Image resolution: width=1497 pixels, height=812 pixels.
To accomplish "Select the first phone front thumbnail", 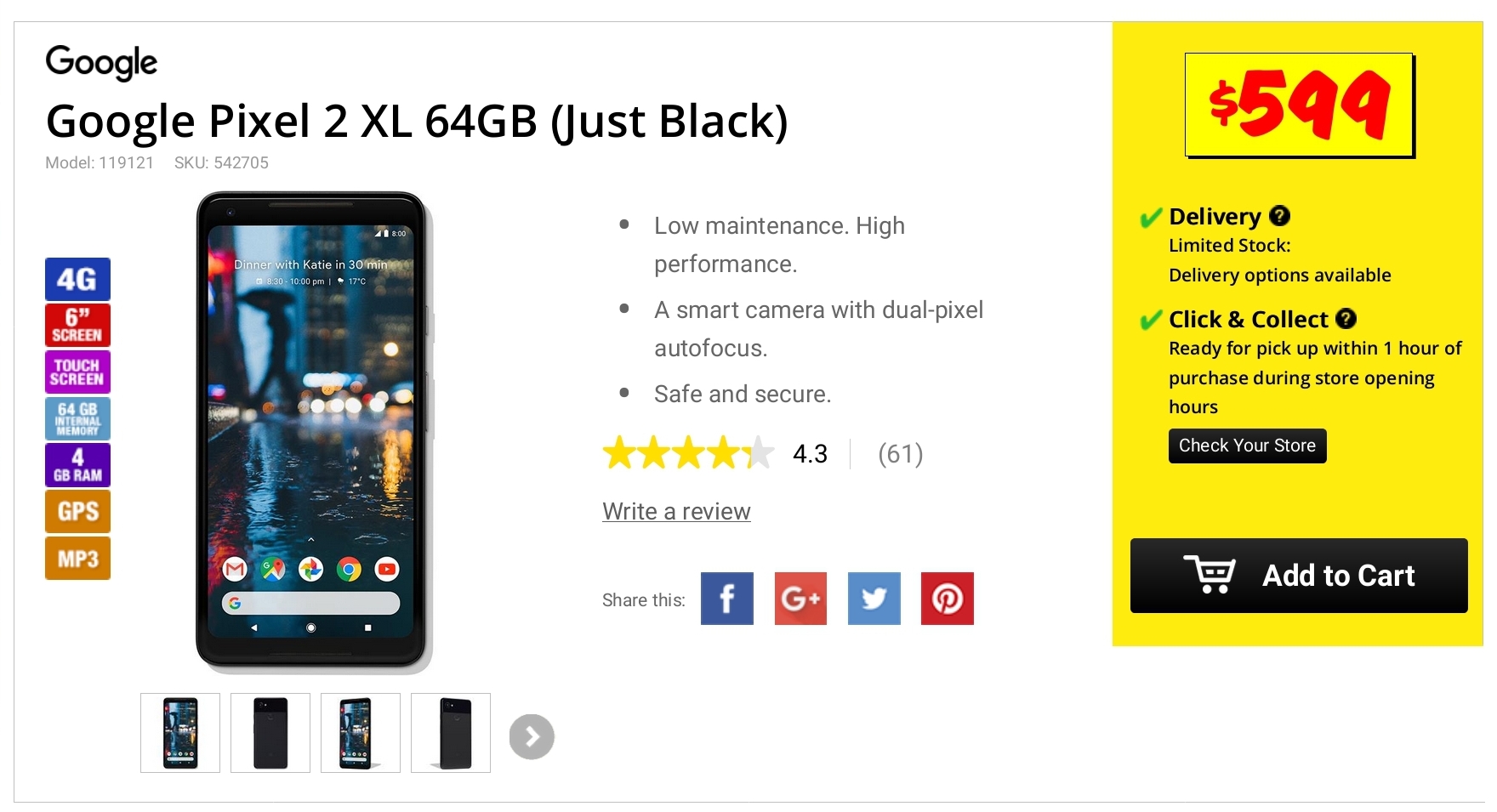I will pyautogui.click(x=180, y=733).
